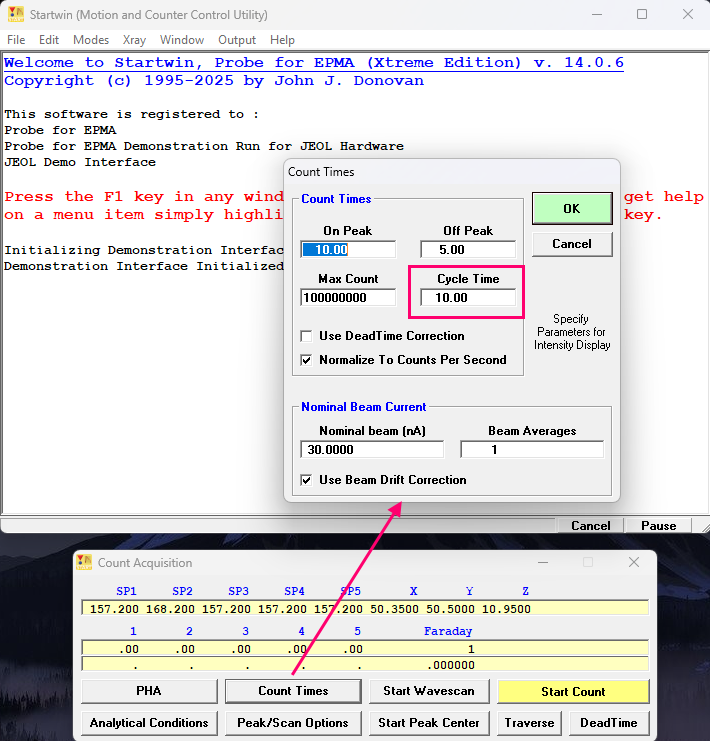The width and height of the screenshot is (710, 741).
Task: Click the Startwin application icon in title bar
Action: click(x=16, y=15)
